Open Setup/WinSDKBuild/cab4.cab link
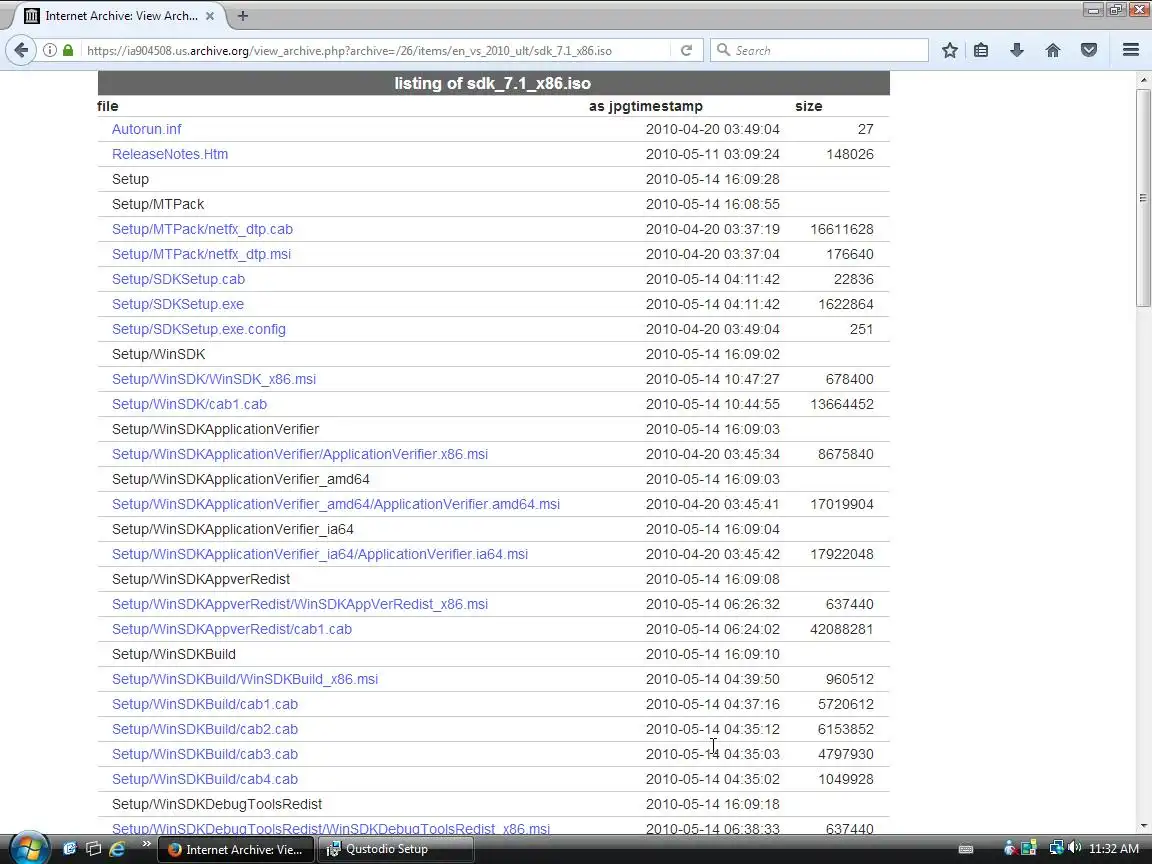 pos(205,779)
